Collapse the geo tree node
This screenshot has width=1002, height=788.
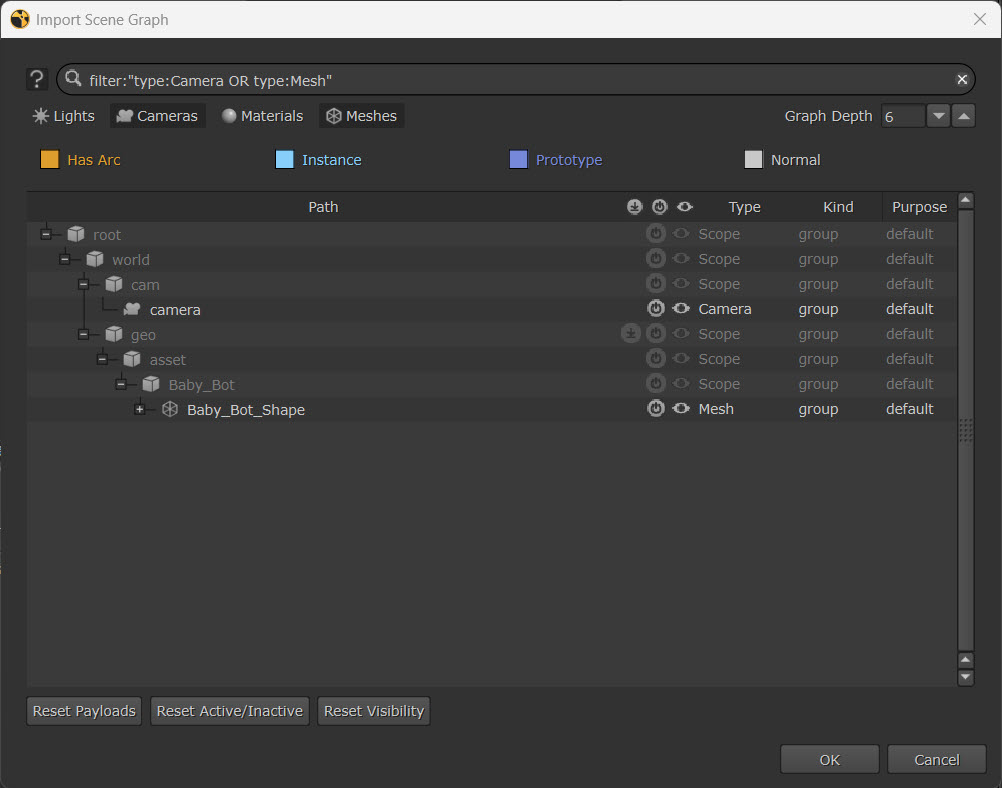pyautogui.click(x=84, y=335)
